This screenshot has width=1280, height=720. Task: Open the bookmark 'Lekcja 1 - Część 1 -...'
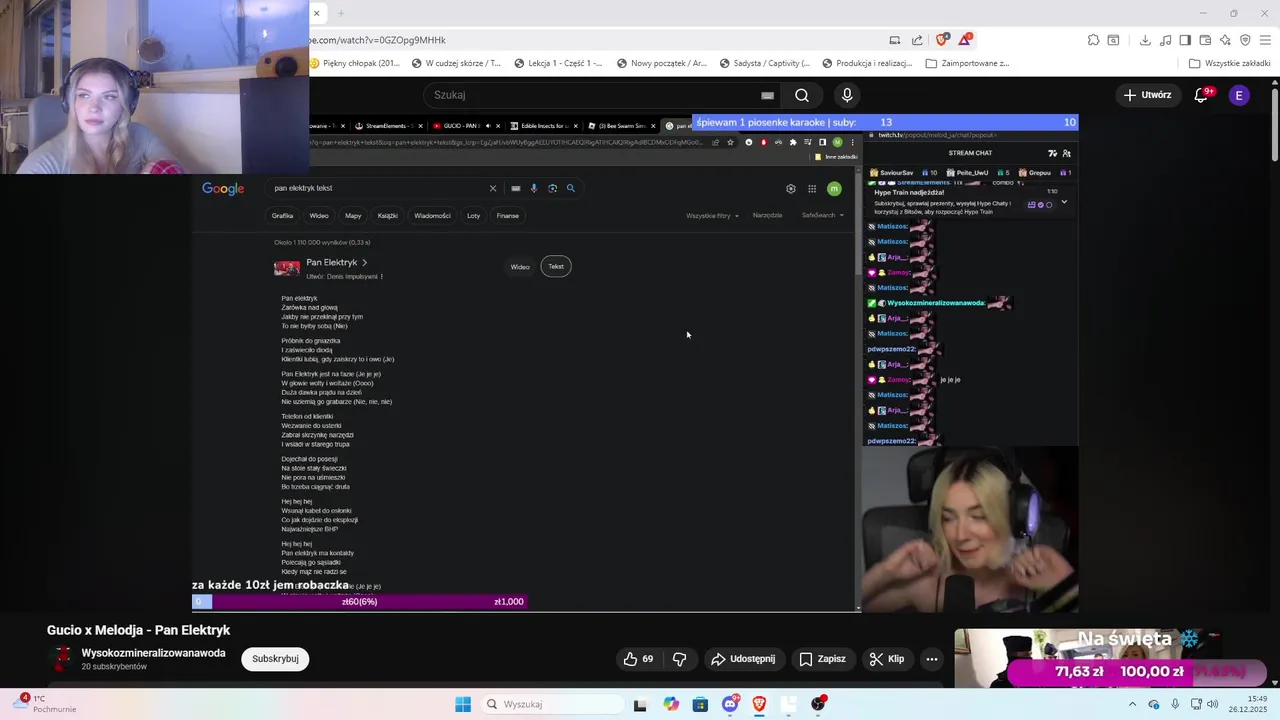(x=558, y=63)
